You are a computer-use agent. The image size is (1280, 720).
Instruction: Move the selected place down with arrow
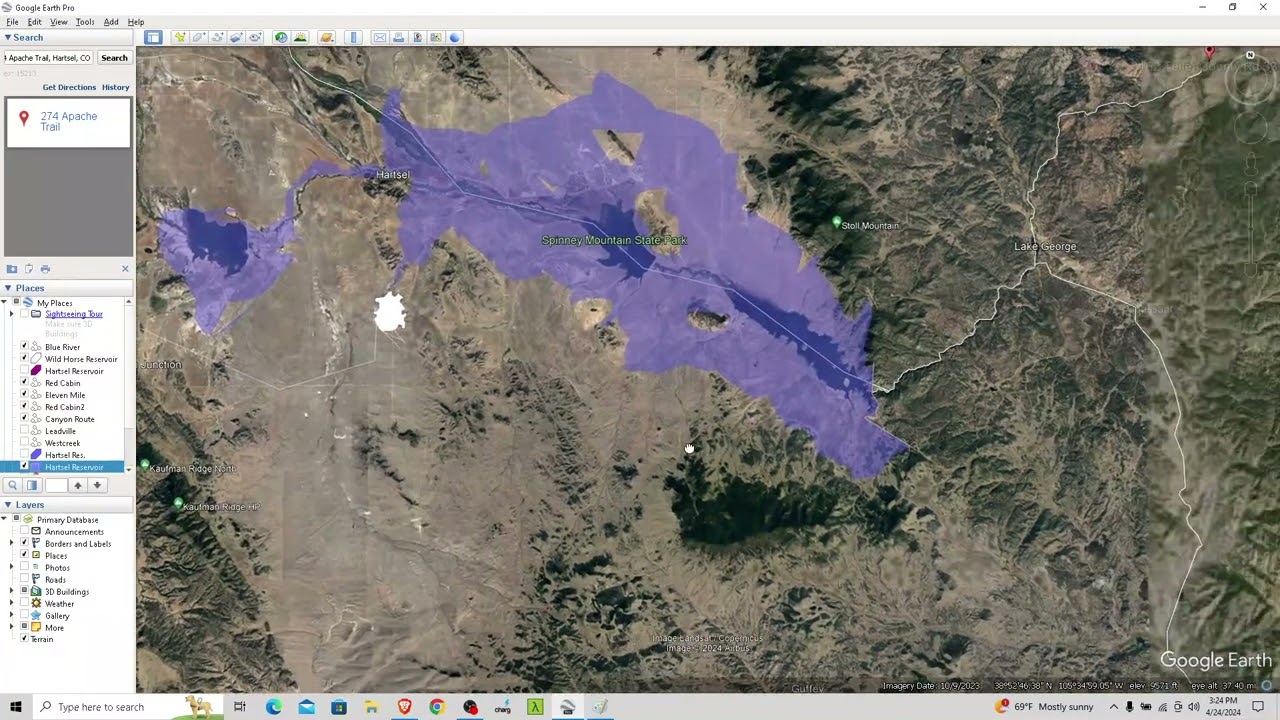tap(97, 485)
